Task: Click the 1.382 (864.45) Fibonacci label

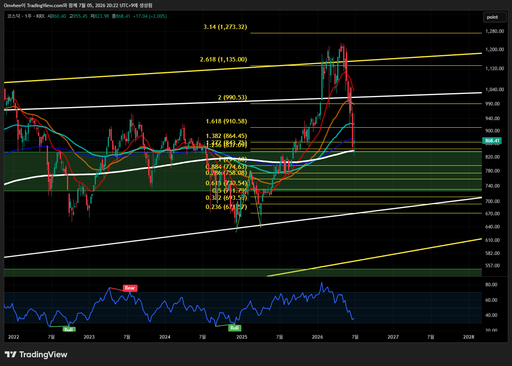Action: [x=226, y=136]
